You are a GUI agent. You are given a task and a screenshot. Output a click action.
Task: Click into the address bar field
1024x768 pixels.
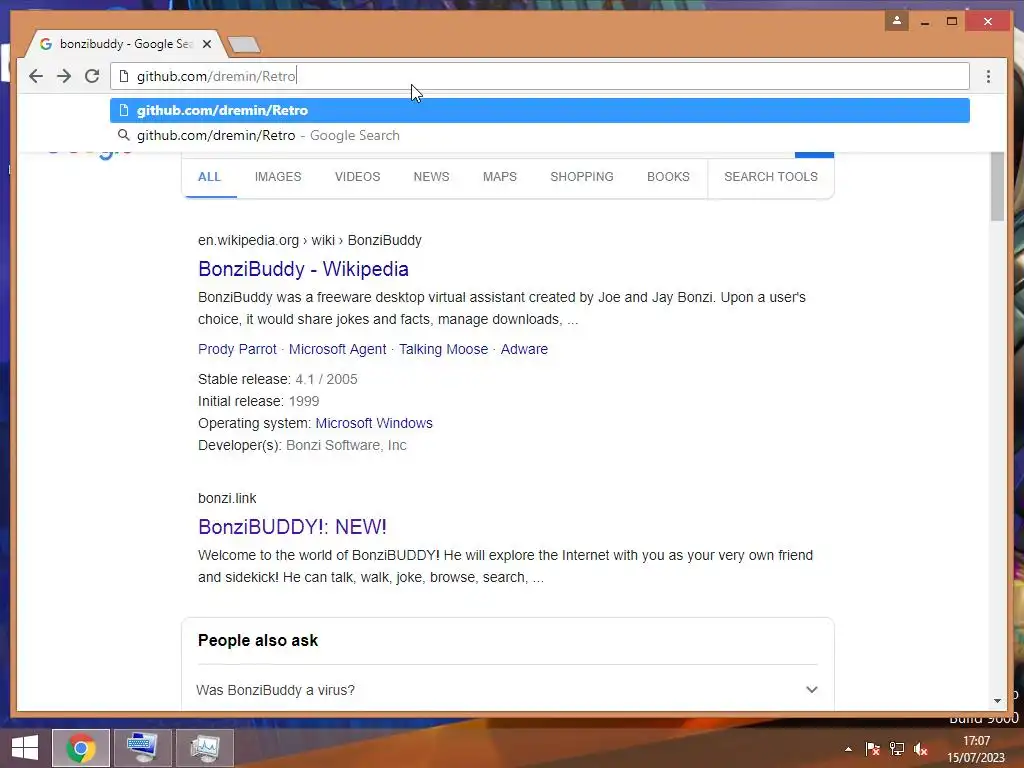click(539, 76)
